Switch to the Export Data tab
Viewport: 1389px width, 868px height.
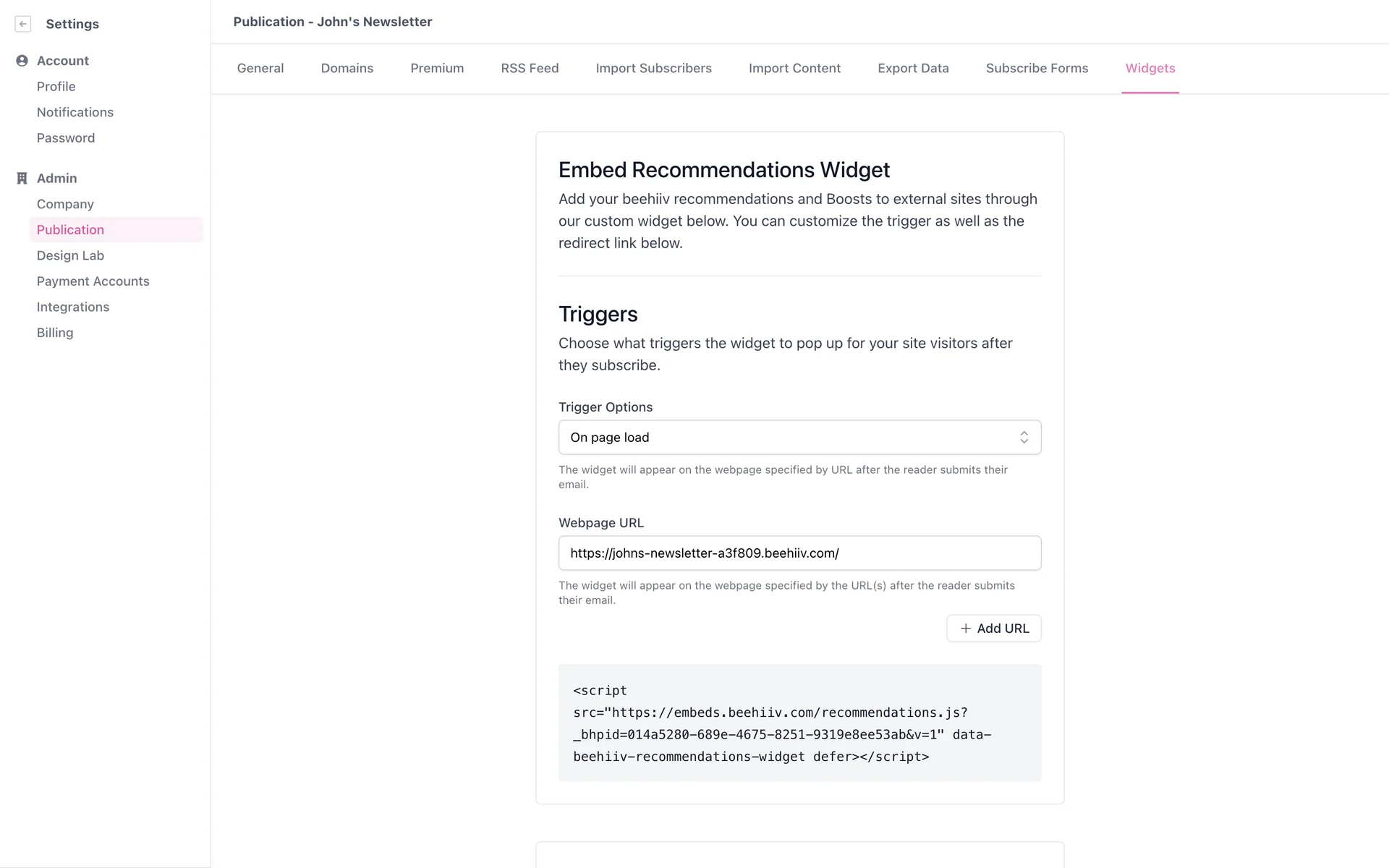coord(913,68)
